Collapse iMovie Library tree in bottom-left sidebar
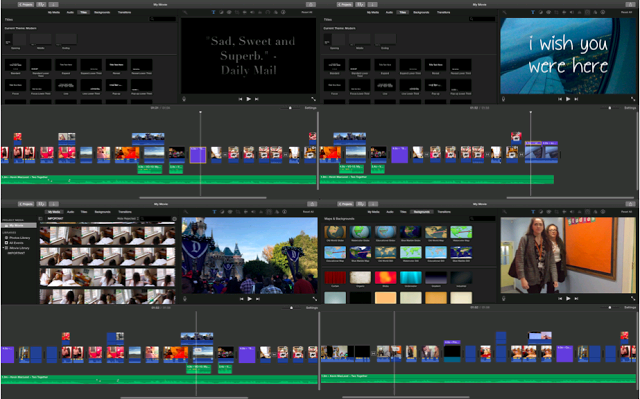Viewport: 640px width, 399px height. point(4,248)
